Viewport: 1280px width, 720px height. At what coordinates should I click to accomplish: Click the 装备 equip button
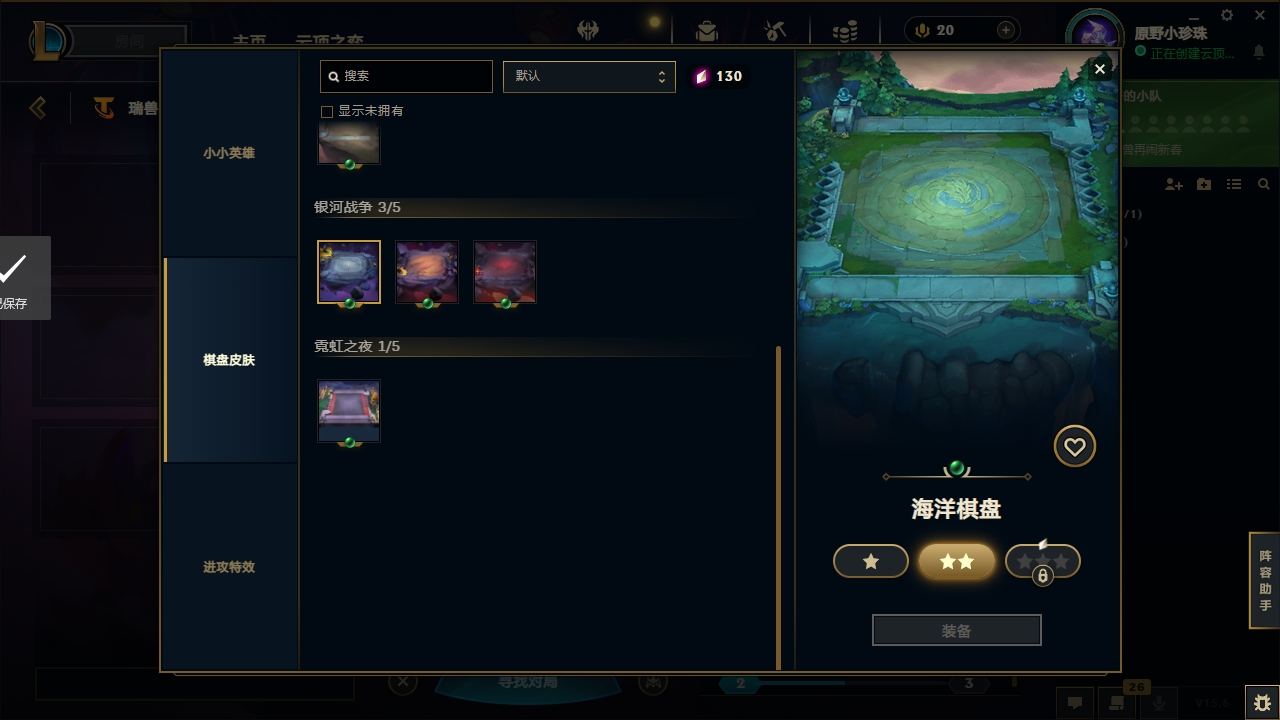click(957, 631)
